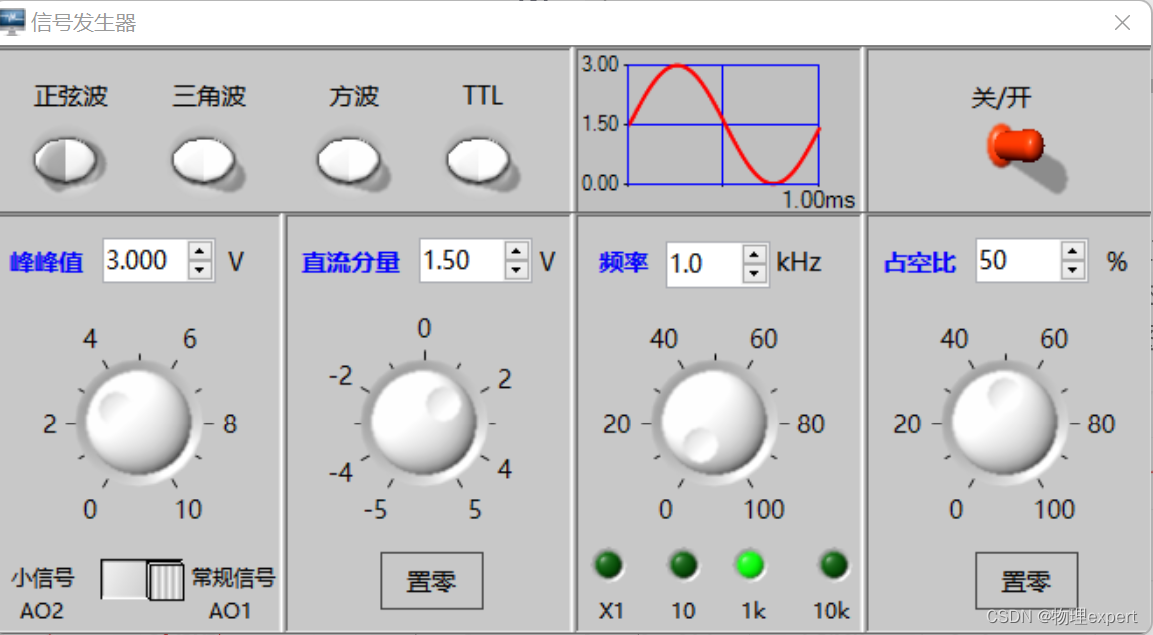The height and width of the screenshot is (635, 1153).
Task: Decrease the 峰峰值 value with down arrow
Action: (x=200, y=270)
